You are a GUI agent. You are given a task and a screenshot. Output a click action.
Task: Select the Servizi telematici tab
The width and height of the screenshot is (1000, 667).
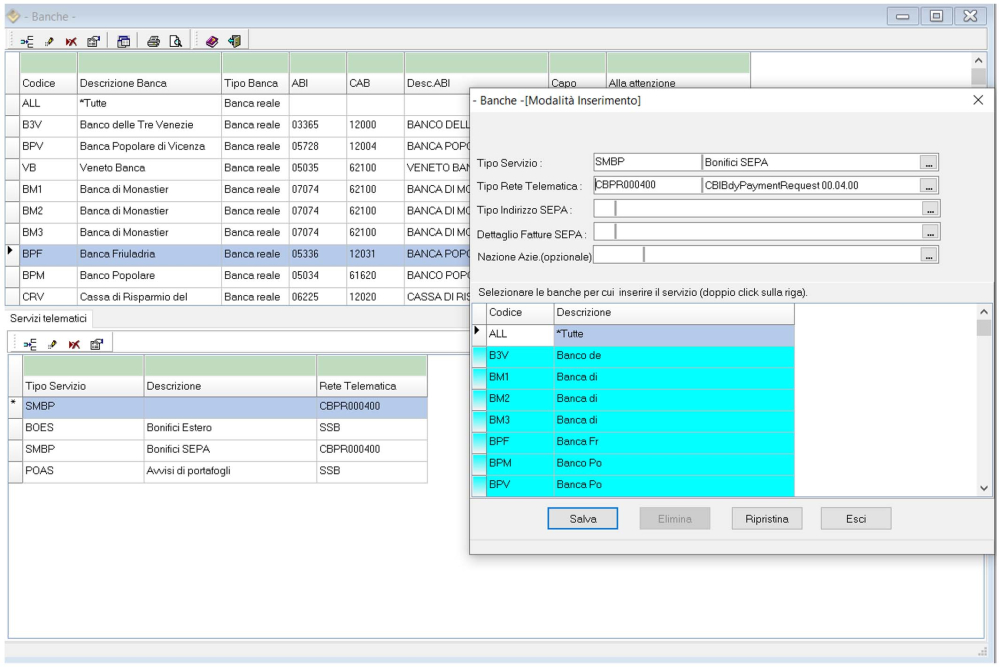pos(48,318)
